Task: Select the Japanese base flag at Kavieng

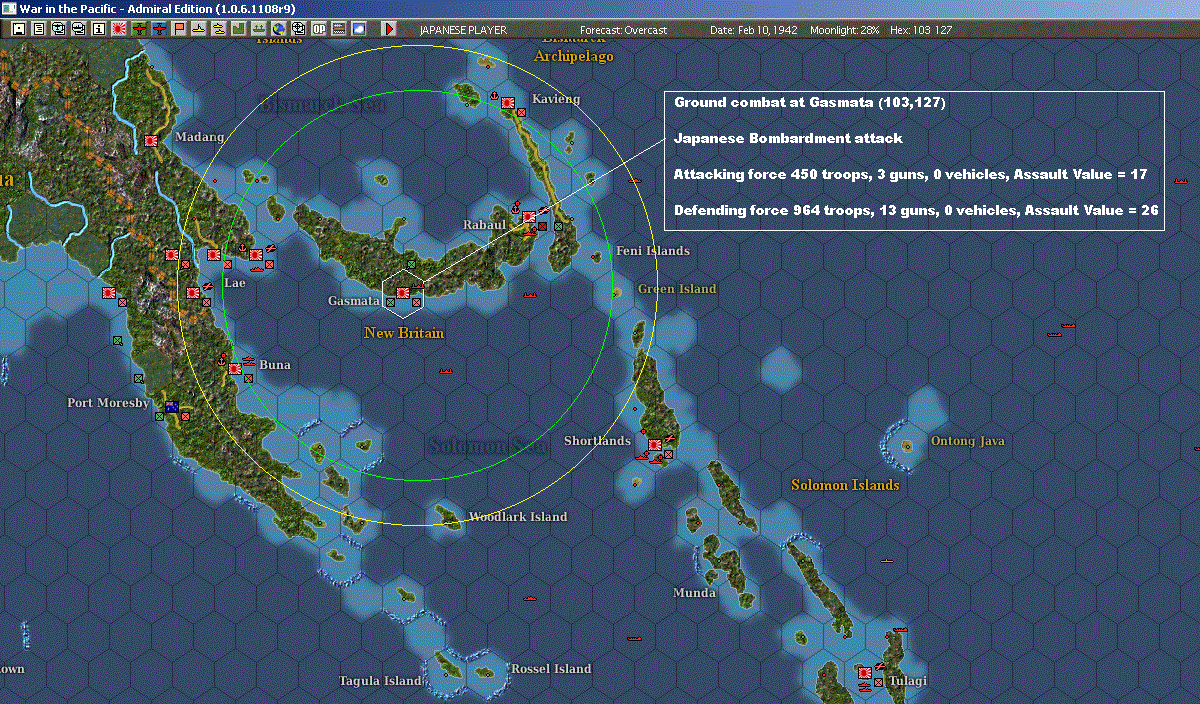Action: point(508,103)
